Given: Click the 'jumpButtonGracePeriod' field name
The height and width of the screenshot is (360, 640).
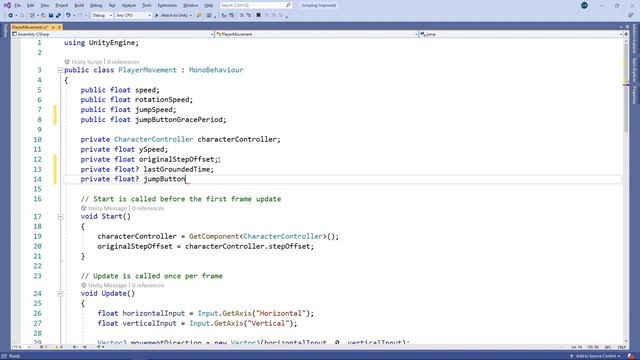Looking at the screenshot, I should (x=178, y=120).
